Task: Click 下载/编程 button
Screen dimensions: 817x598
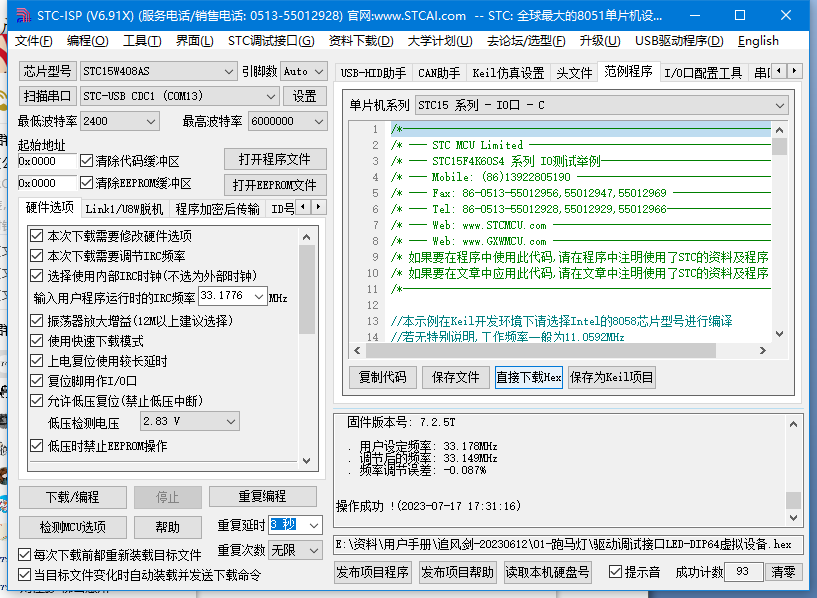Action: pos(72,497)
